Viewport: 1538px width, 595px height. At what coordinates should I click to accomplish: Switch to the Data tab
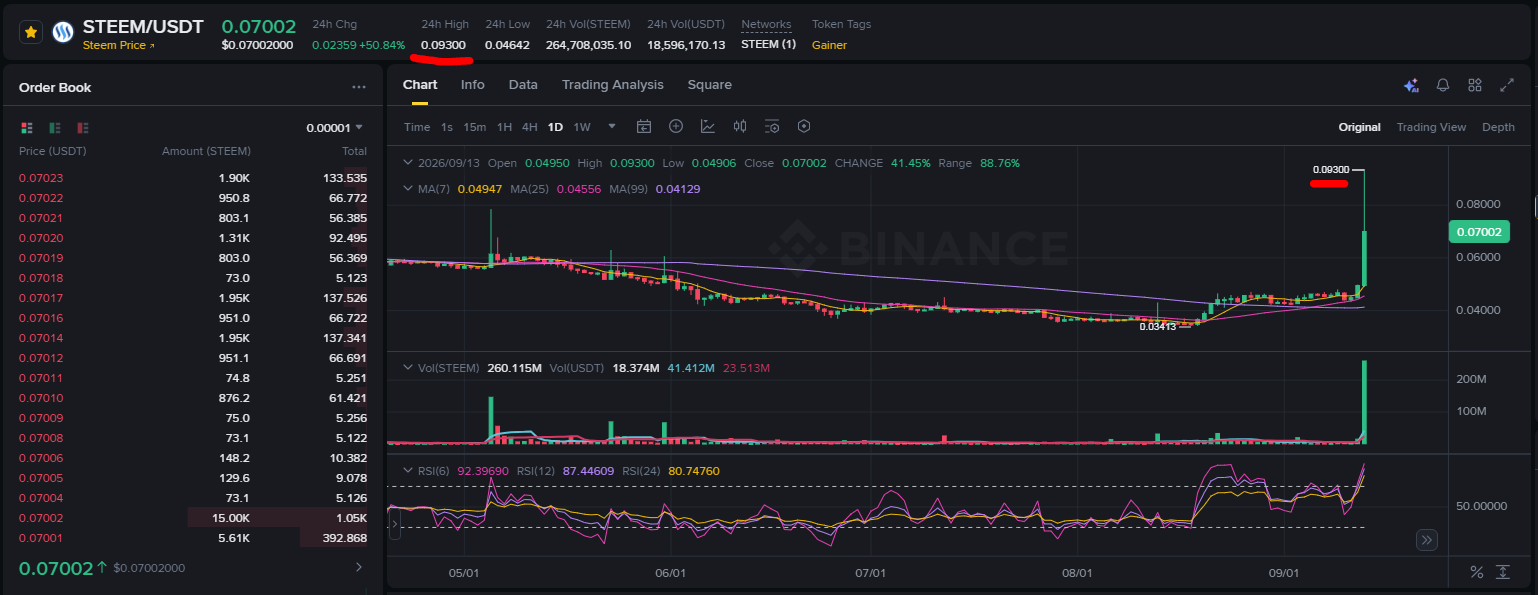pyautogui.click(x=523, y=85)
